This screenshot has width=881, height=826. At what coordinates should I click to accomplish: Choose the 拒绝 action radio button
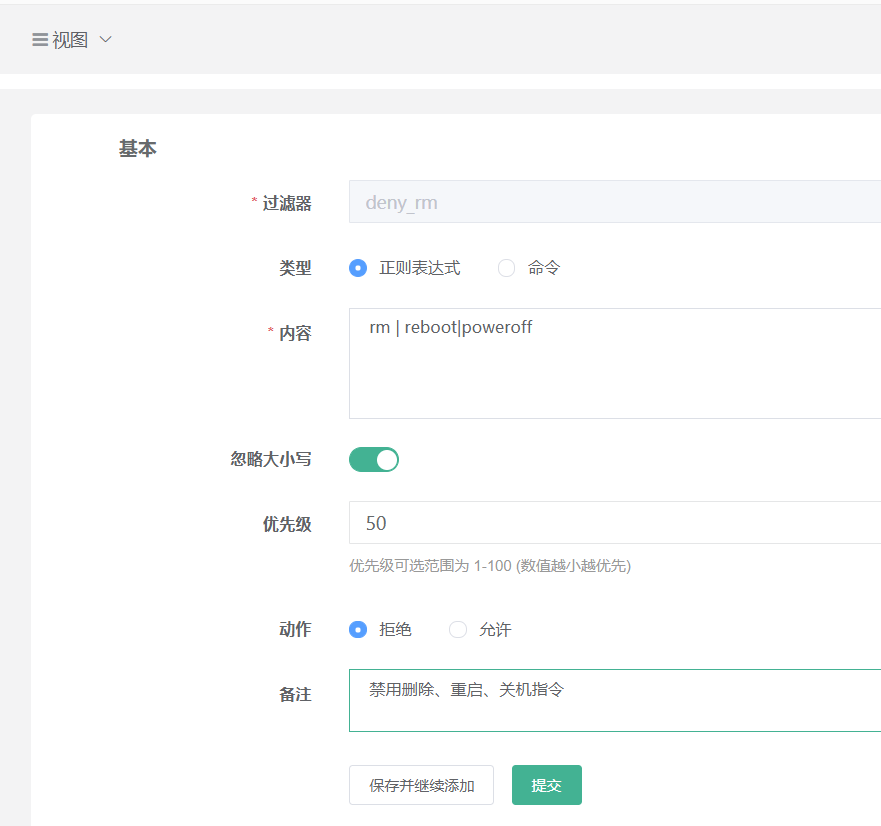coord(358,629)
